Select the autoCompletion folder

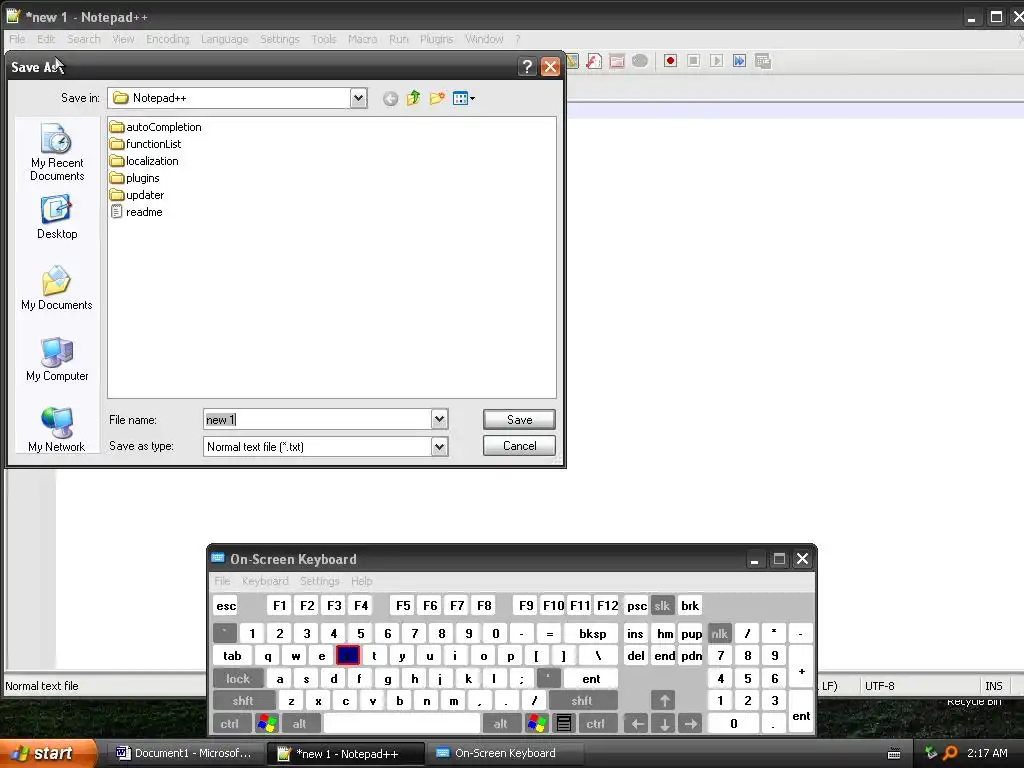click(156, 127)
